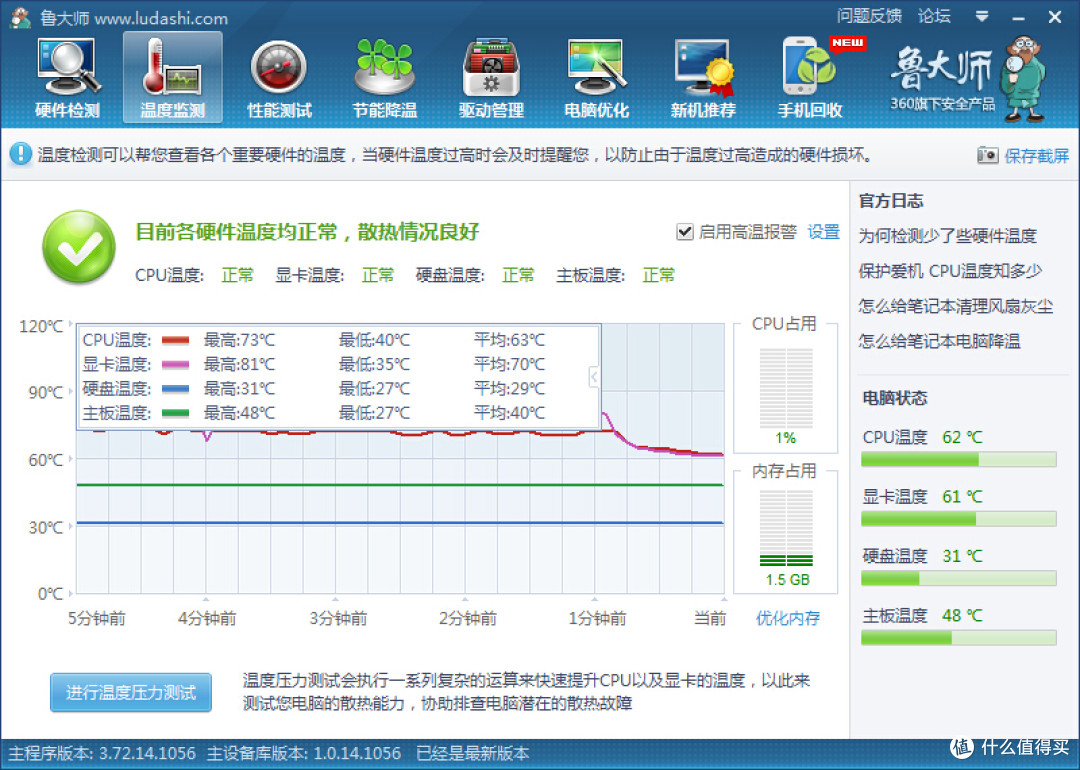Screen dimensions: 1080x770
Task: Click the 电脑状态 heading
Action: 895,398
